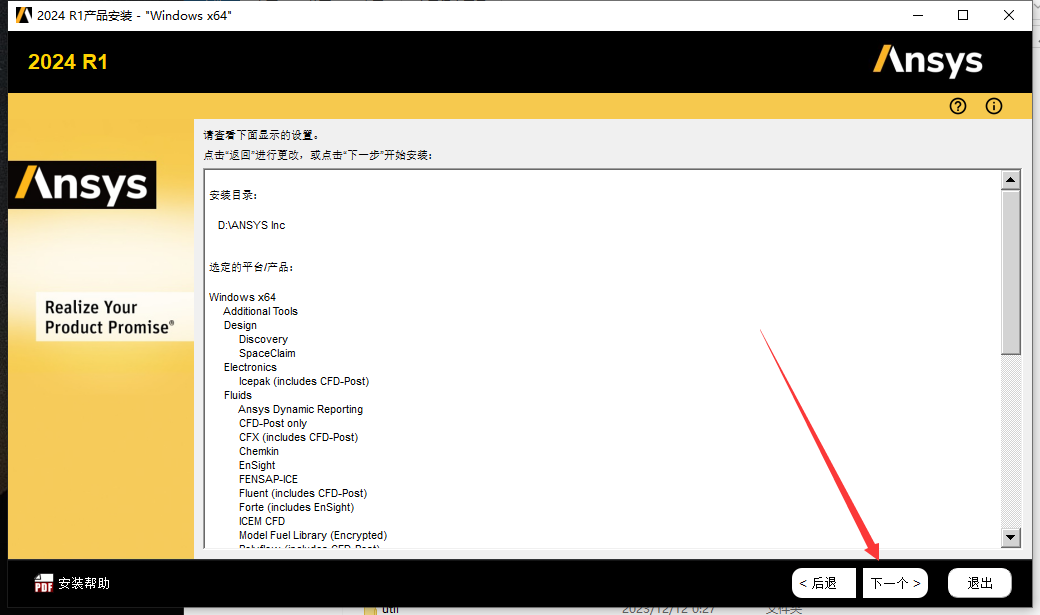Click the 退出 Exit button
1040x615 pixels.
click(x=979, y=582)
